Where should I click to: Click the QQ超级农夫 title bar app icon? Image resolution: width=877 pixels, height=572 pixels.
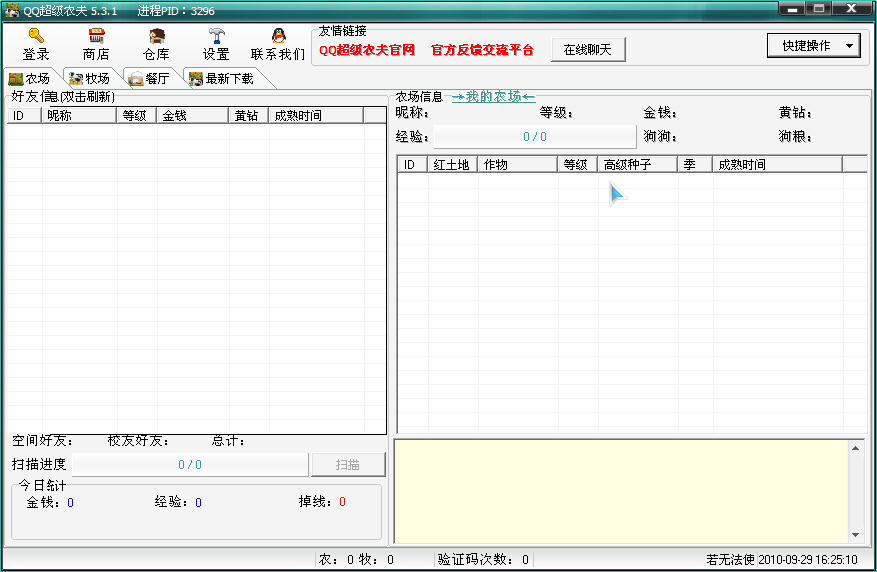coord(12,11)
